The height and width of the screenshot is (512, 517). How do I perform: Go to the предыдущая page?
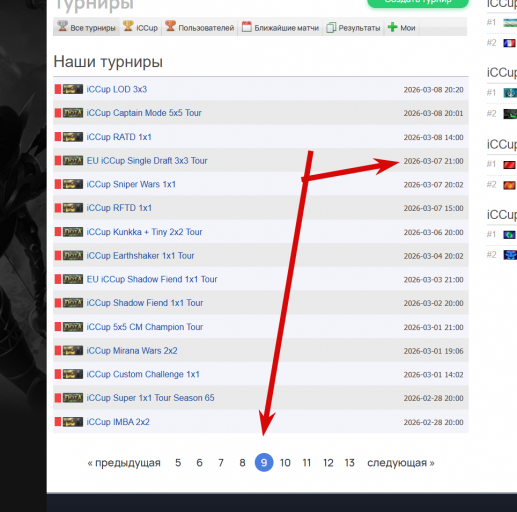pyautogui.click(x=124, y=463)
